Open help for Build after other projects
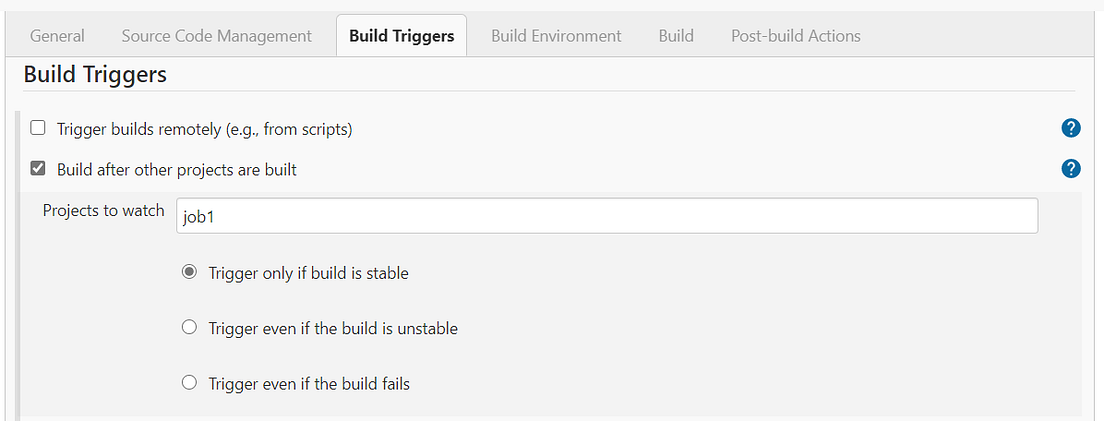Viewport: 1104px width, 421px height. 1070,169
